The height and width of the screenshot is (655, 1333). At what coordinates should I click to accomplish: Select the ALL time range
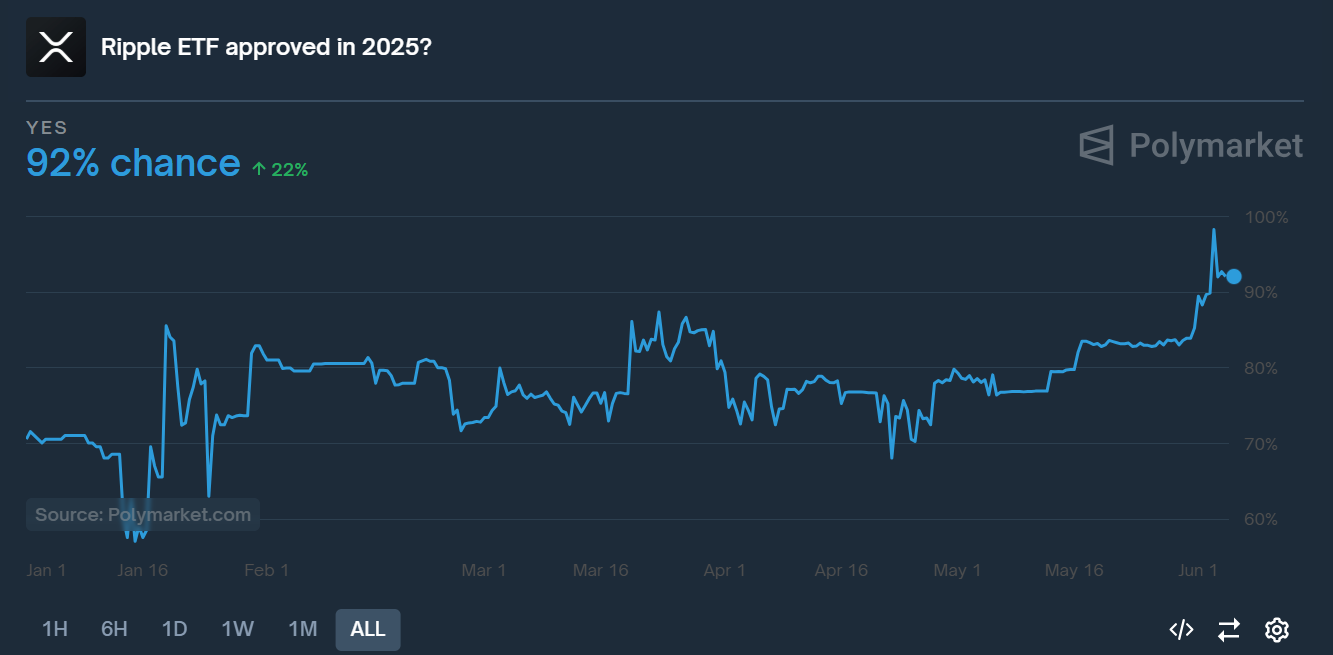coord(368,629)
